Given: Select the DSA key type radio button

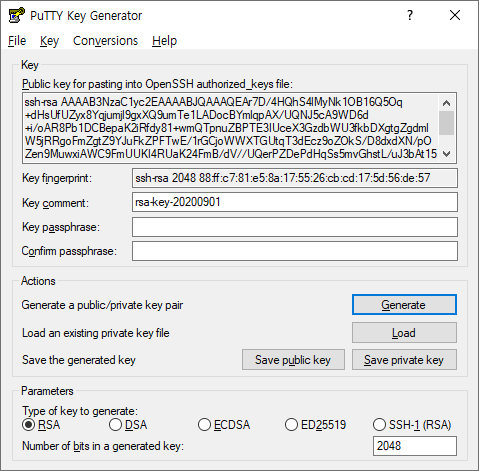Looking at the screenshot, I should tap(115, 425).
